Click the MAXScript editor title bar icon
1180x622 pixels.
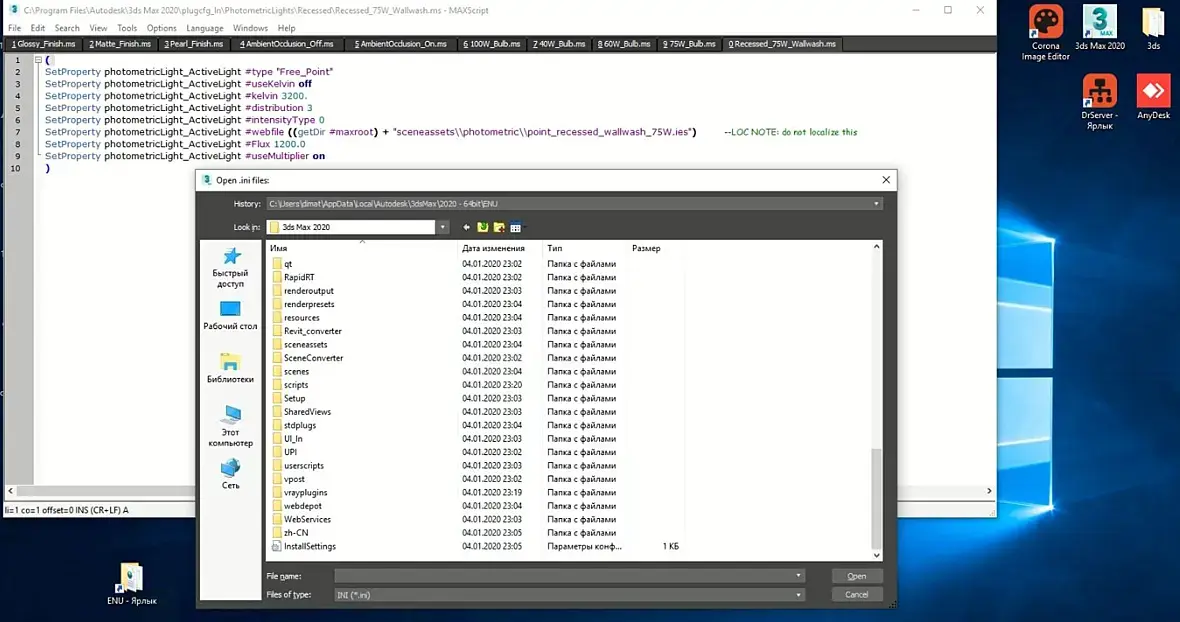[x=13, y=11]
